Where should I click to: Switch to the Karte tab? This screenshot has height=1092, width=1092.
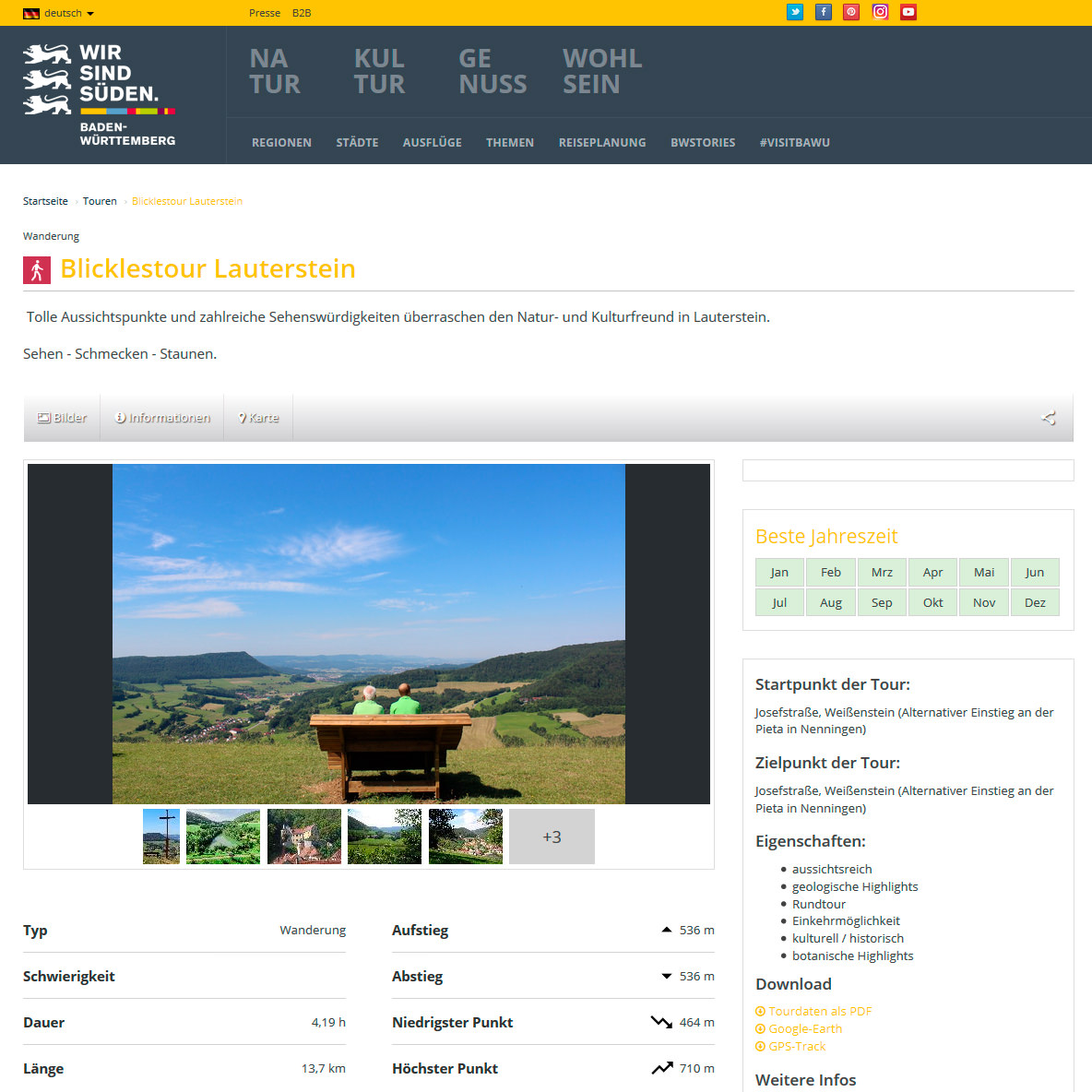tap(258, 418)
